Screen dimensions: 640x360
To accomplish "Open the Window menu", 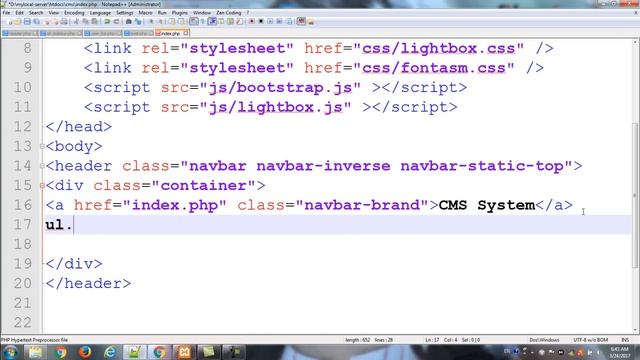I will (202, 13).
